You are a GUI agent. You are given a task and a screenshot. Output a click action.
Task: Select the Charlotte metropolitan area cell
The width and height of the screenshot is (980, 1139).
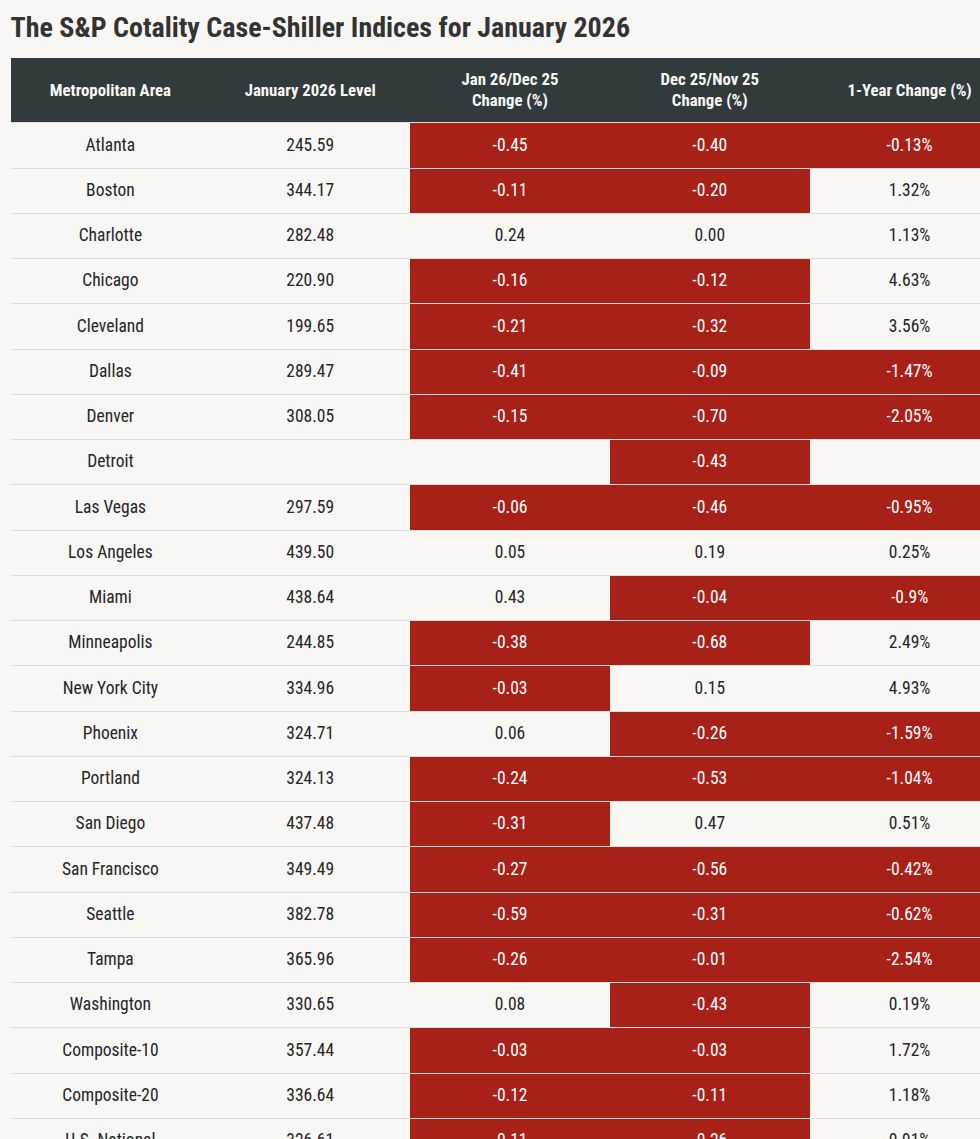110,235
